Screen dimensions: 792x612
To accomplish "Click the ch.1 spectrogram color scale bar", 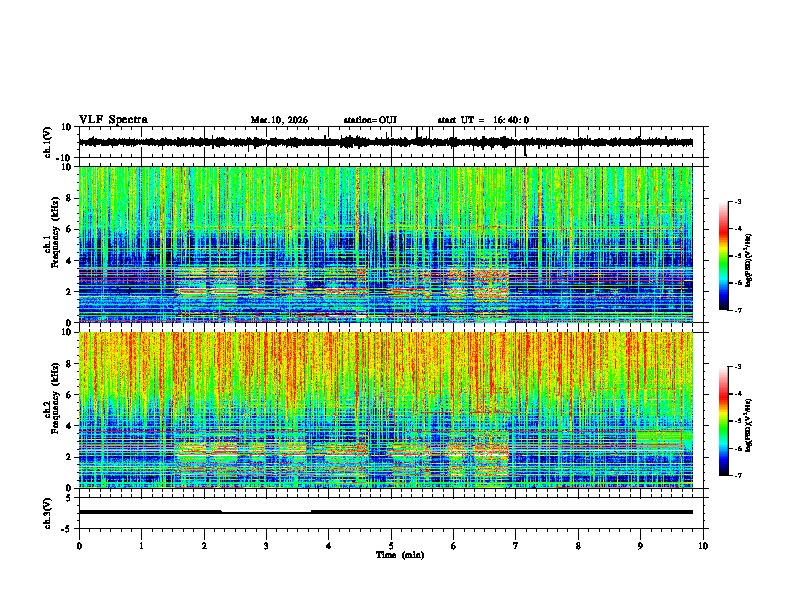I will [x=724, y=256].
